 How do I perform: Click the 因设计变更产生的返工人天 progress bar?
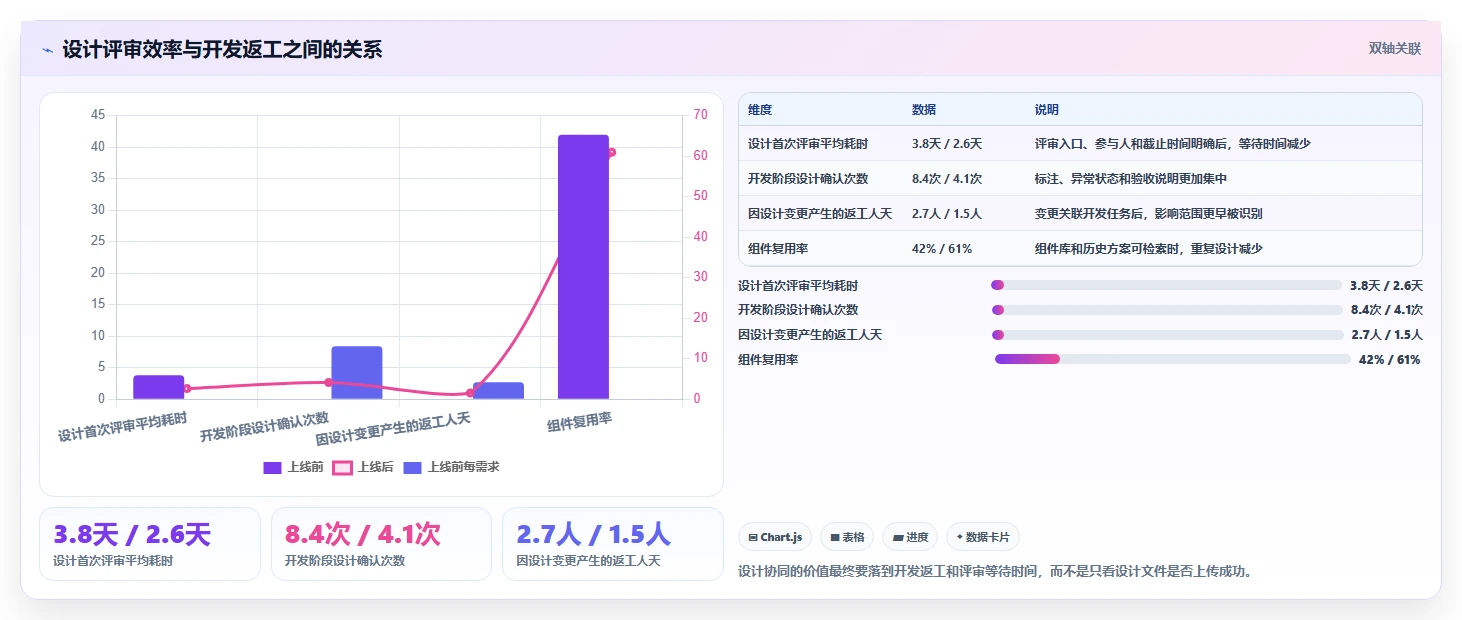click(x=1168, y=334)
